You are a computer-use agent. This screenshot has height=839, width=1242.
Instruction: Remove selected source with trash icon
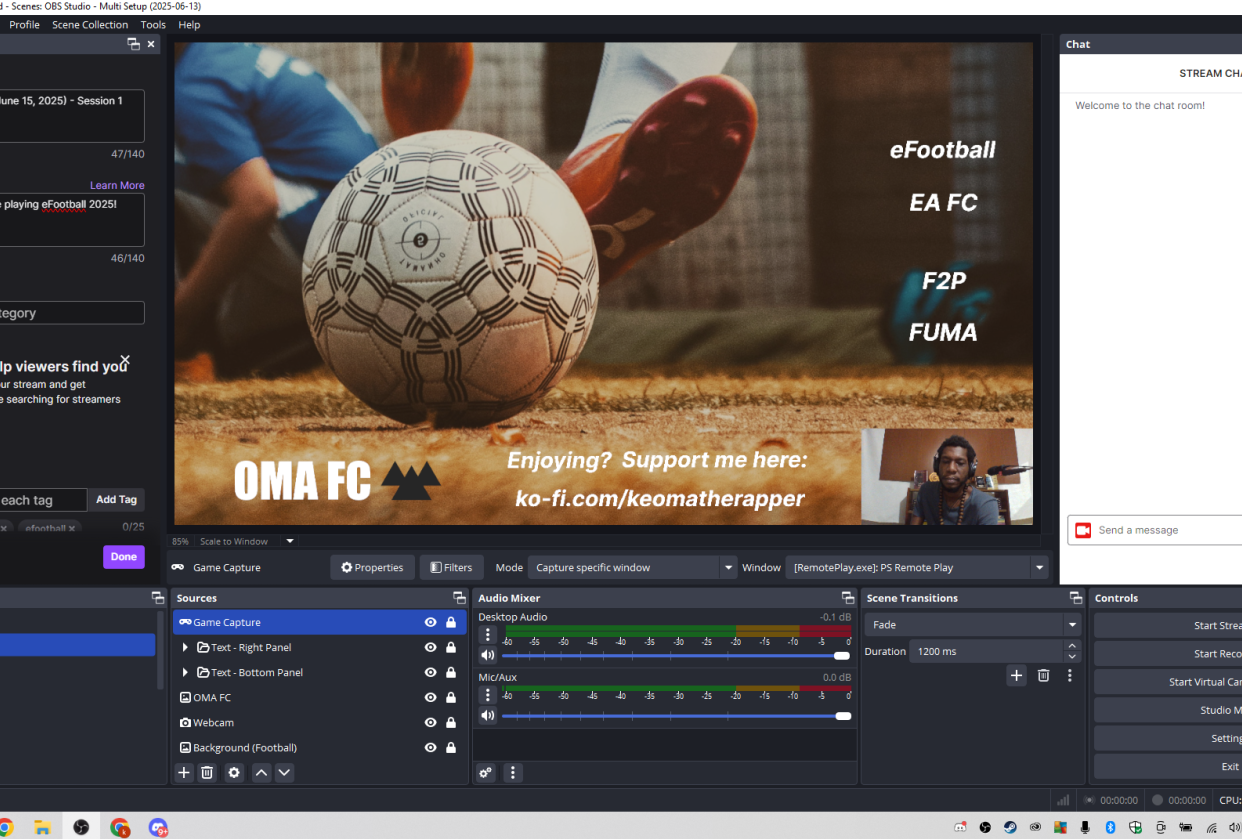coord(207,773)
